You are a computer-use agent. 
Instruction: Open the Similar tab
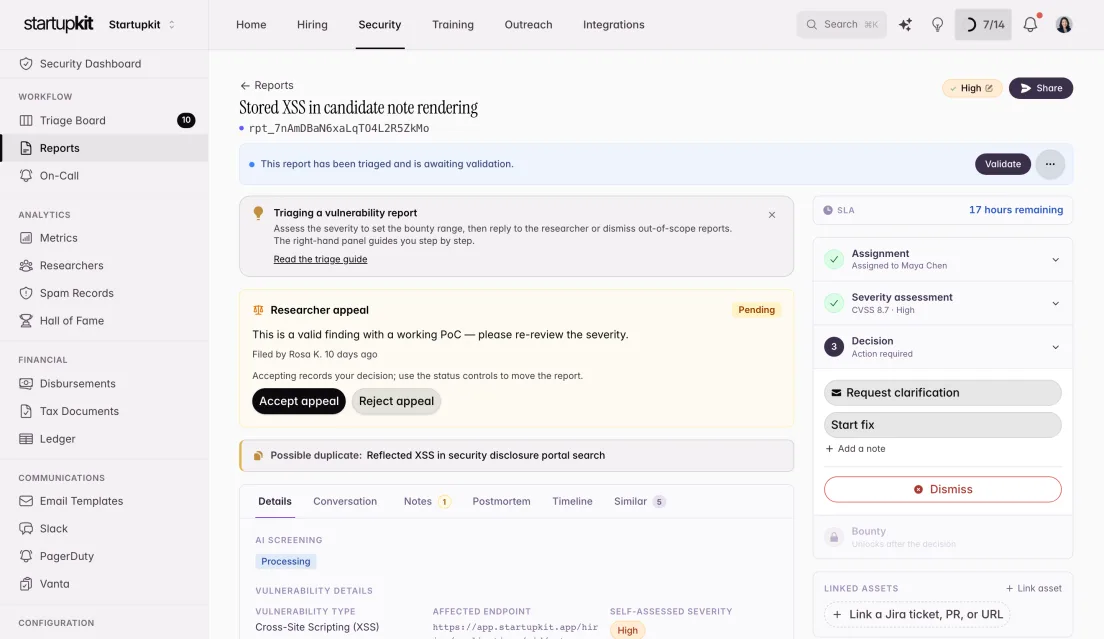[x=639, y=501]
